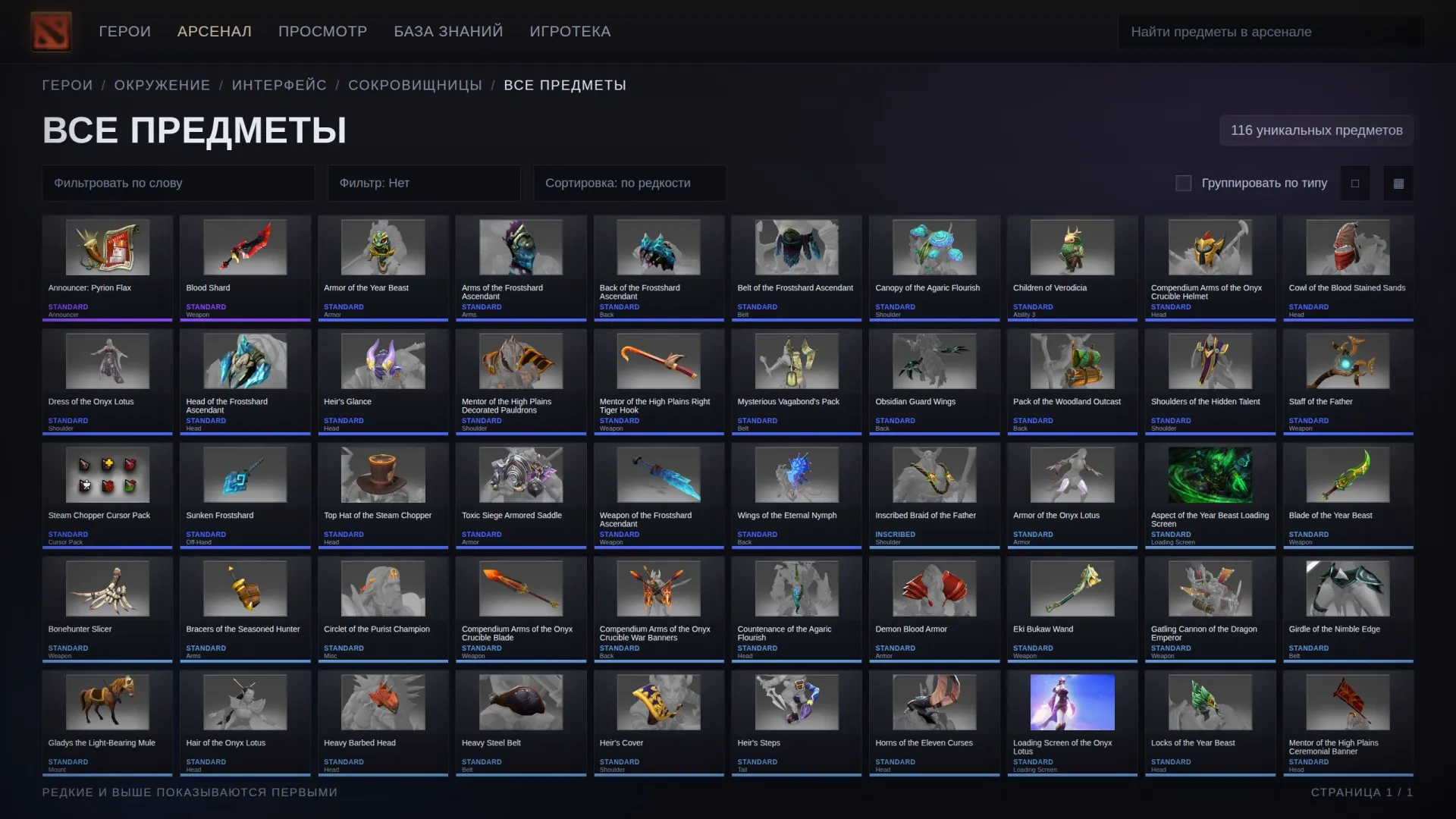Click the Найти предметы в арсенале search field
The width and height of the screenshot is (1456, 819).
pyautogui.click(x=1271, y=32)
